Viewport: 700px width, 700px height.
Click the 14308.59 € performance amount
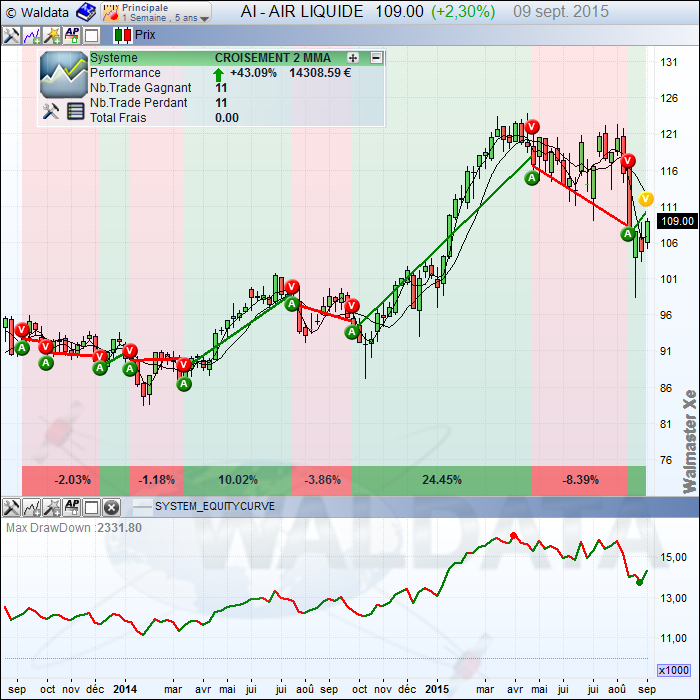320,73
